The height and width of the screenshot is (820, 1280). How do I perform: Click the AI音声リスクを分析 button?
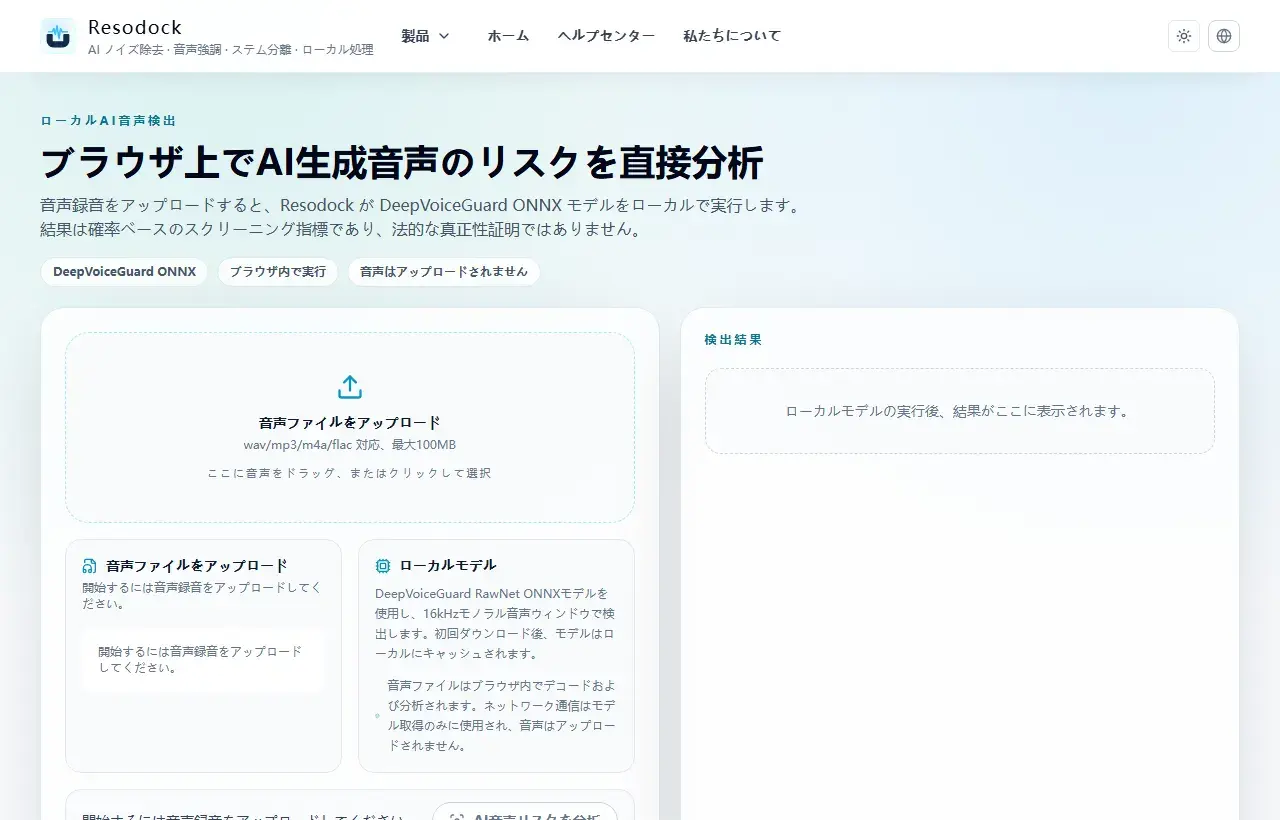point(525,811)
